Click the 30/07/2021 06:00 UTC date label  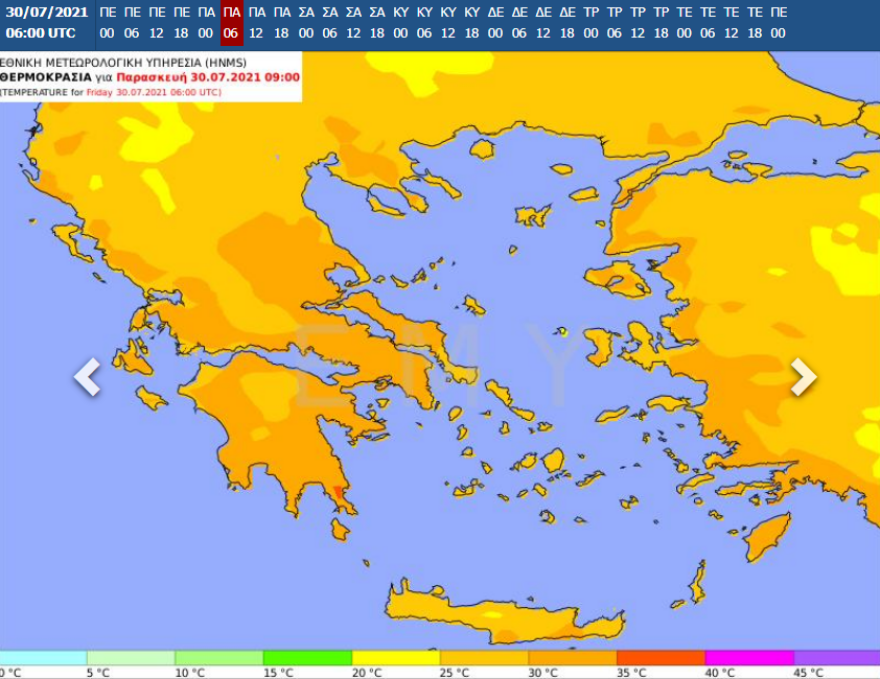(x=46, y=22)
